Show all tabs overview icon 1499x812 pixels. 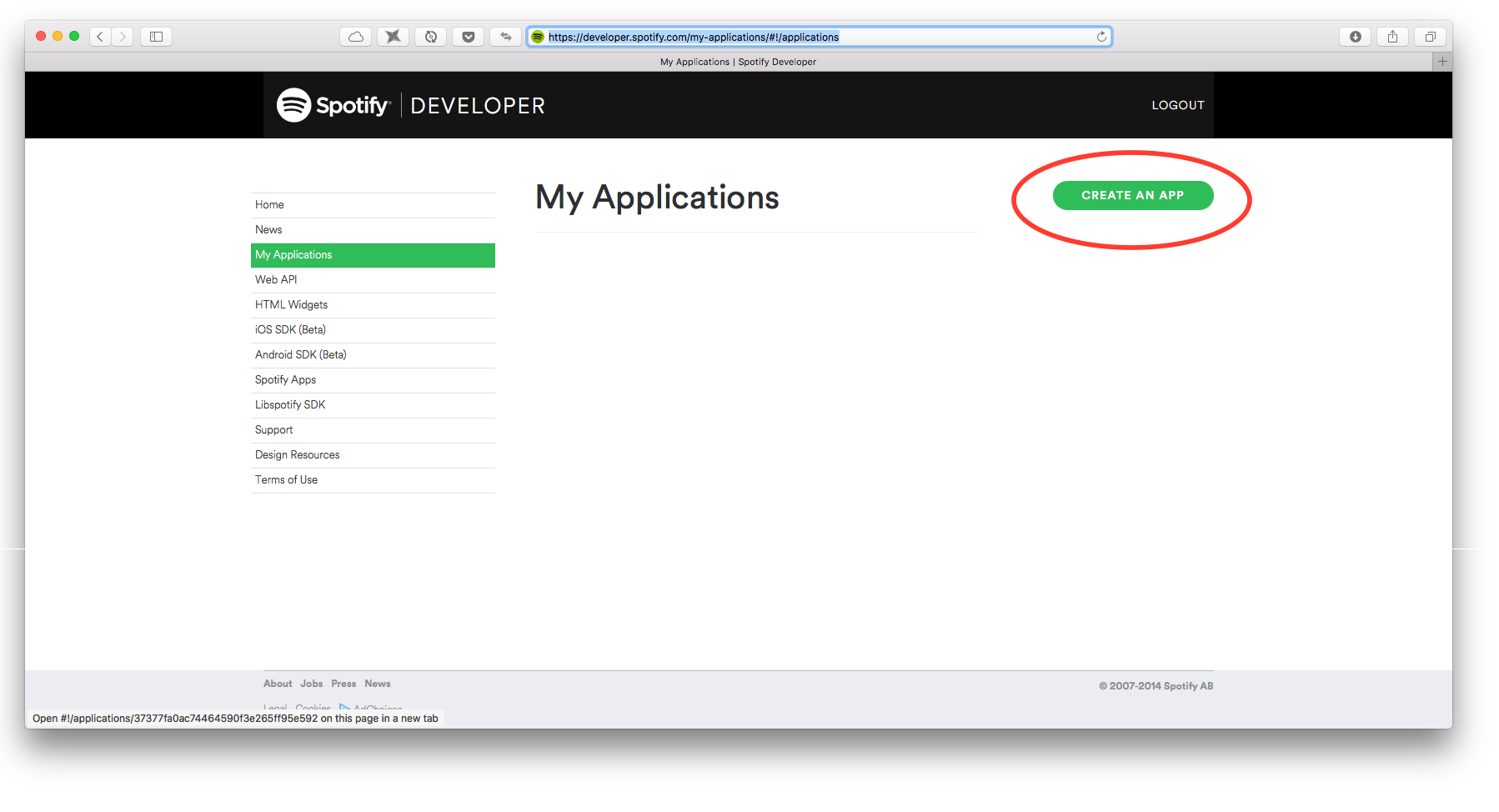click(1431, 37)
